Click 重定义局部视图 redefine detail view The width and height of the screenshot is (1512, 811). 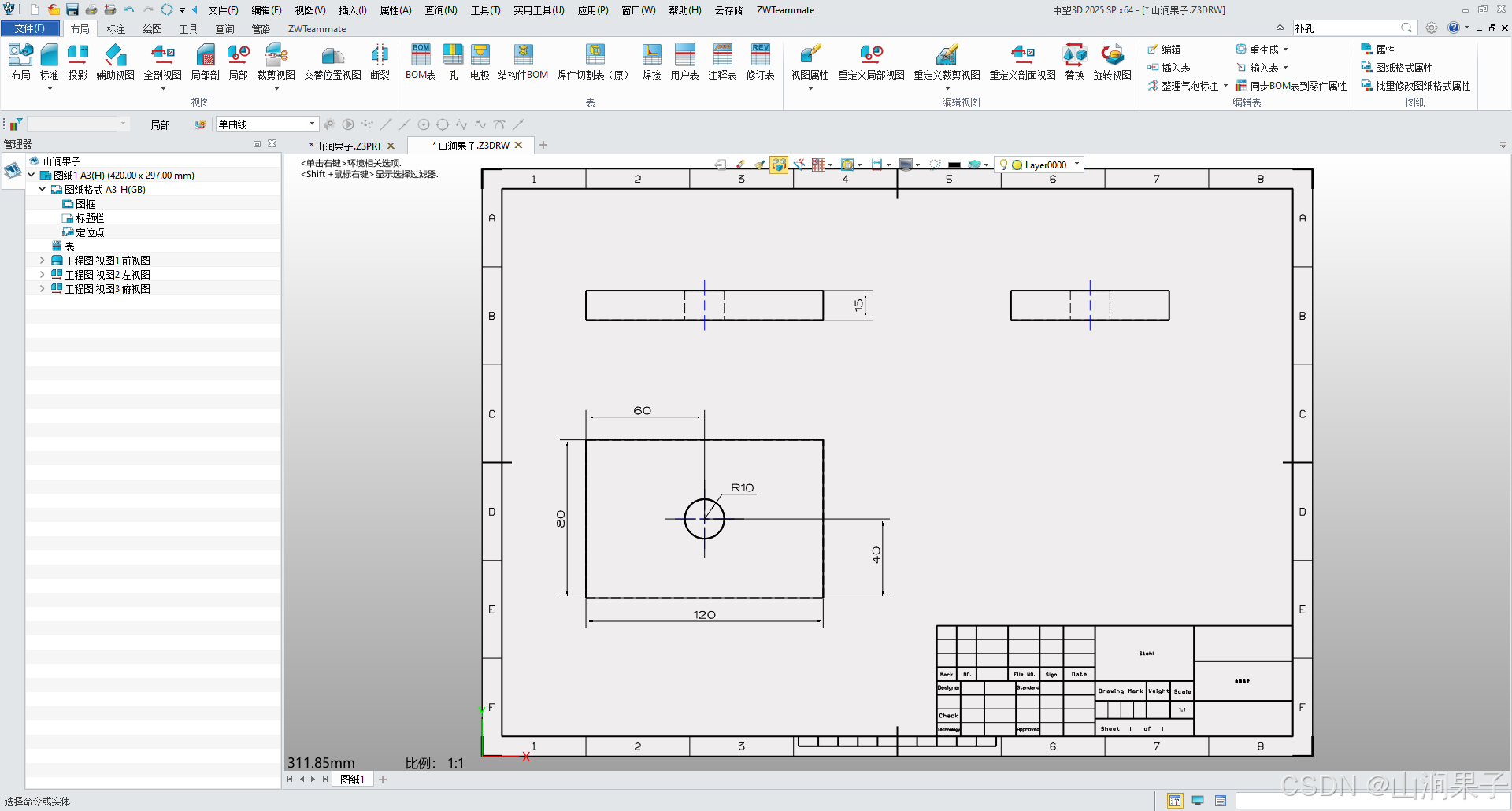pyautogui.click(x=871, y=61)
